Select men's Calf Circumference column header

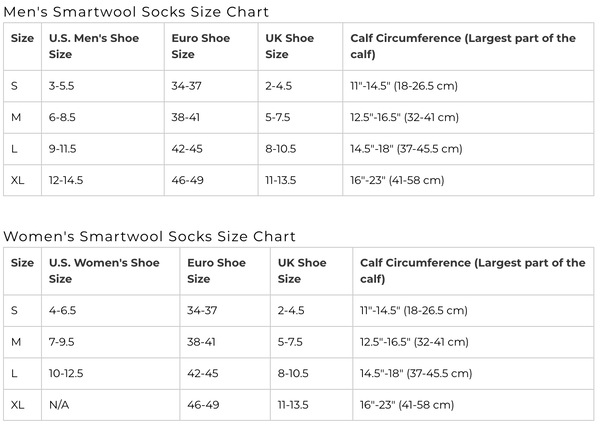463,46
